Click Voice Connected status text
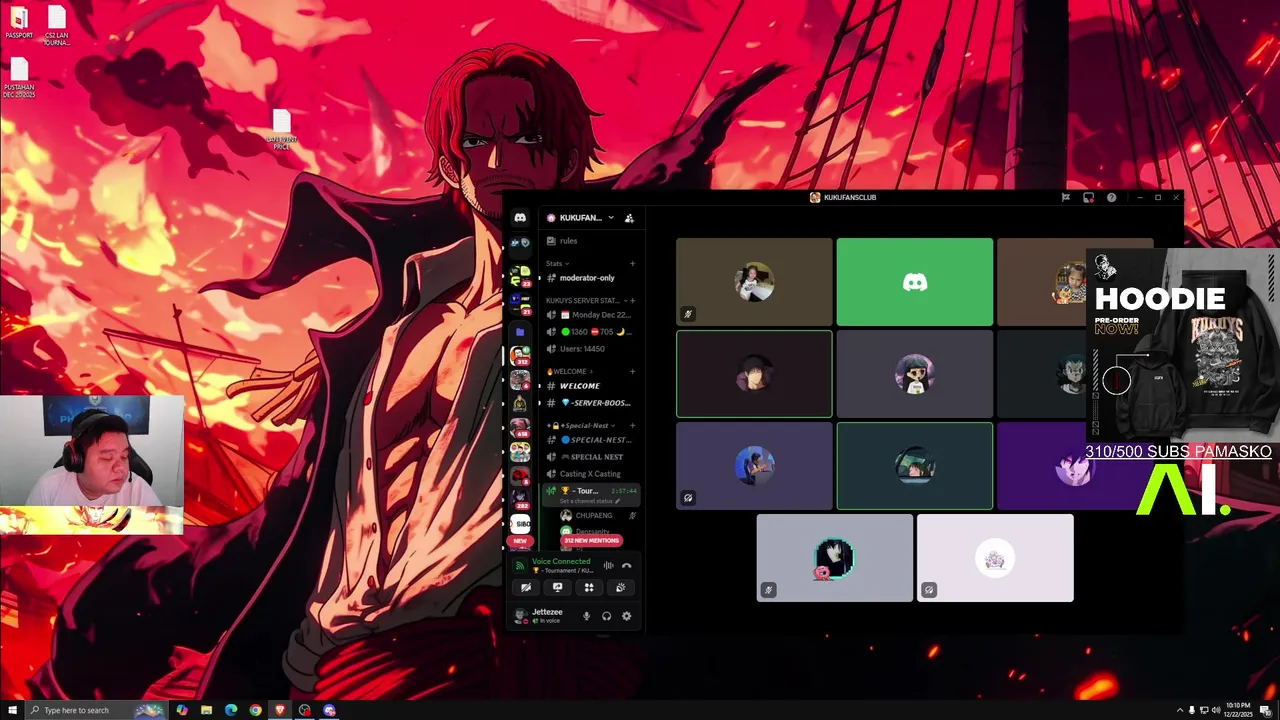The width and height of the screenshot is (1280, 720). pos(561,562)
